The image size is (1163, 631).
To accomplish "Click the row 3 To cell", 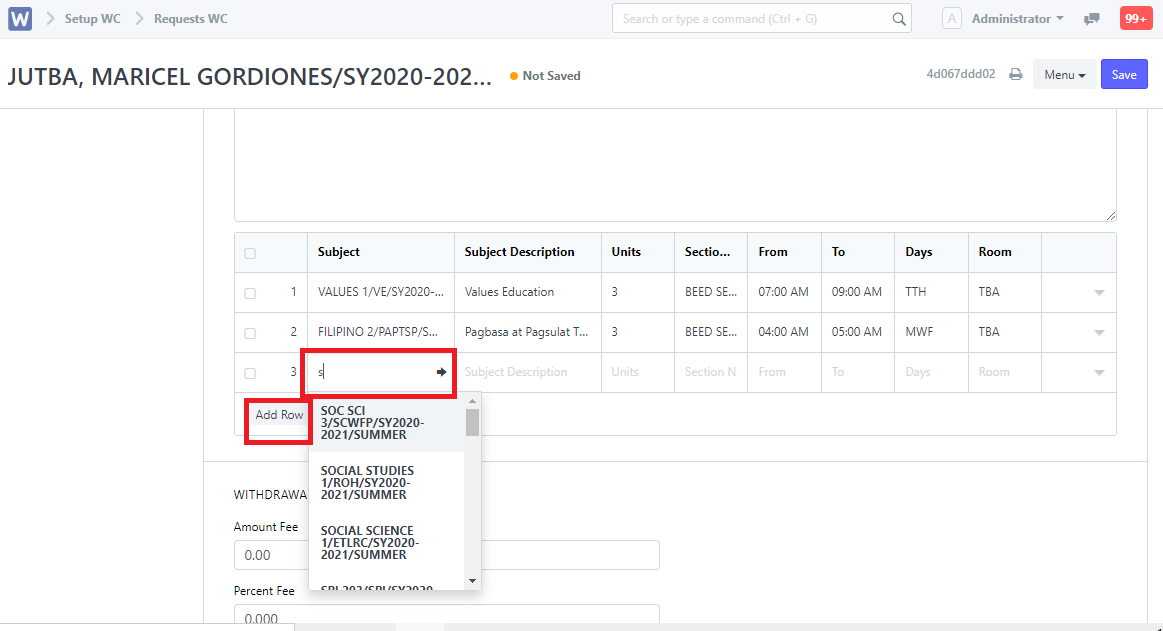I will [x=858, y=372].
